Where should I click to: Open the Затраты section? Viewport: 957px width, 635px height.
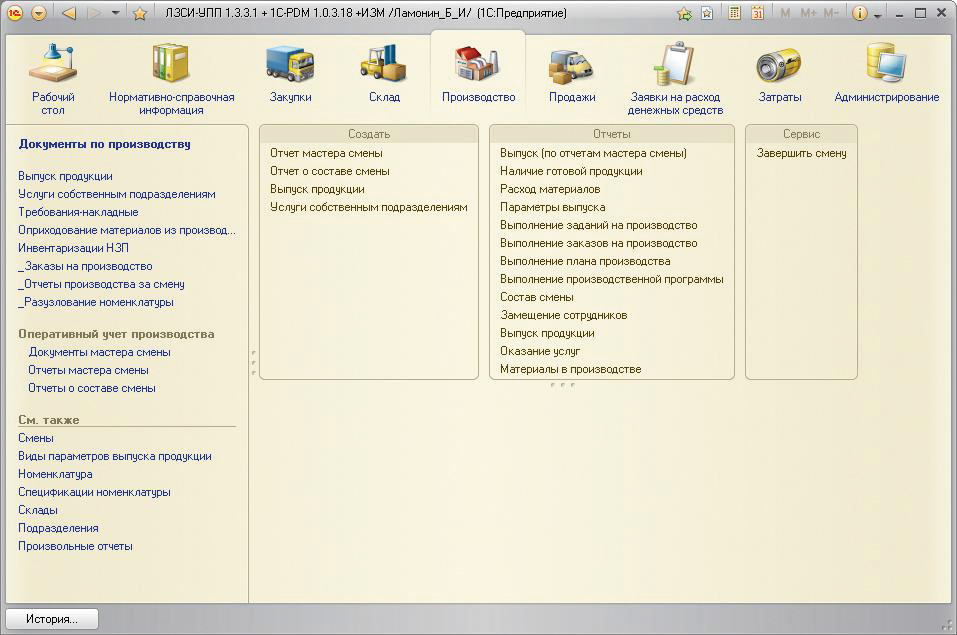pos(779,74)
